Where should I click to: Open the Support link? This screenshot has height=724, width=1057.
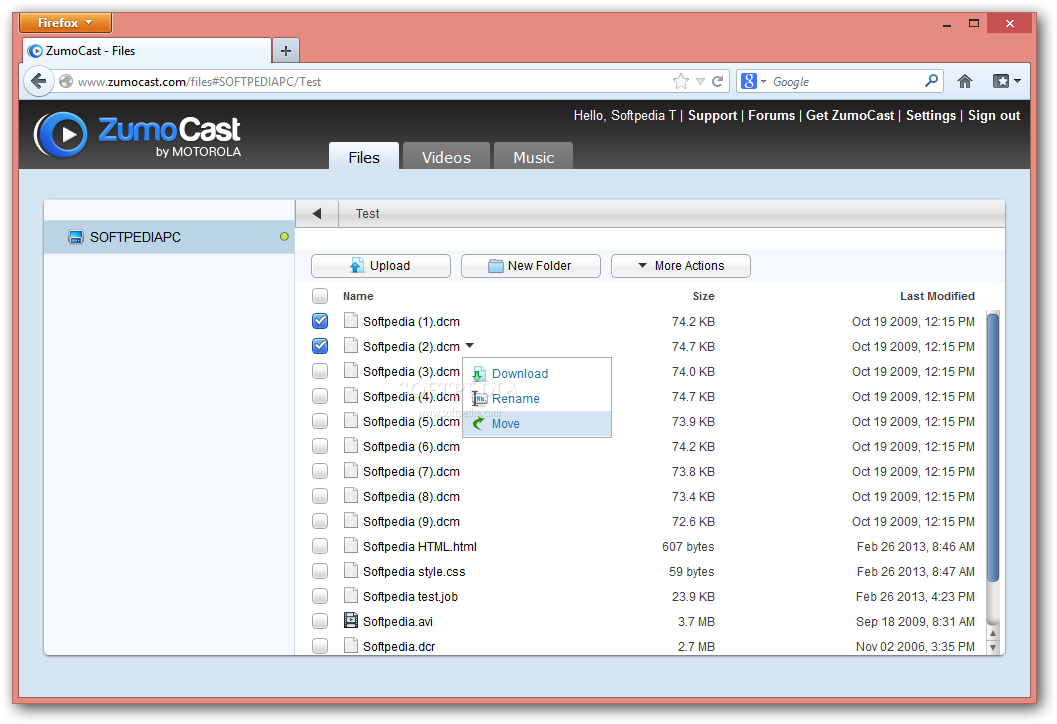(x=712, y=115)
